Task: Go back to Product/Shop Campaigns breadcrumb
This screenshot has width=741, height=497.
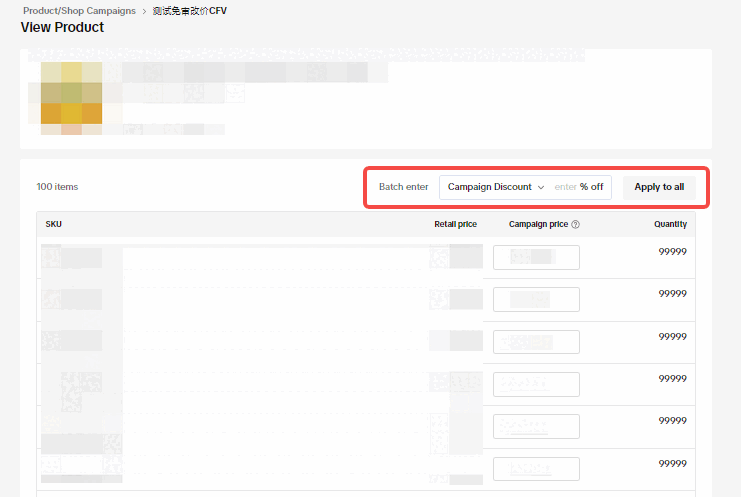Action: [x=79, y=11]
